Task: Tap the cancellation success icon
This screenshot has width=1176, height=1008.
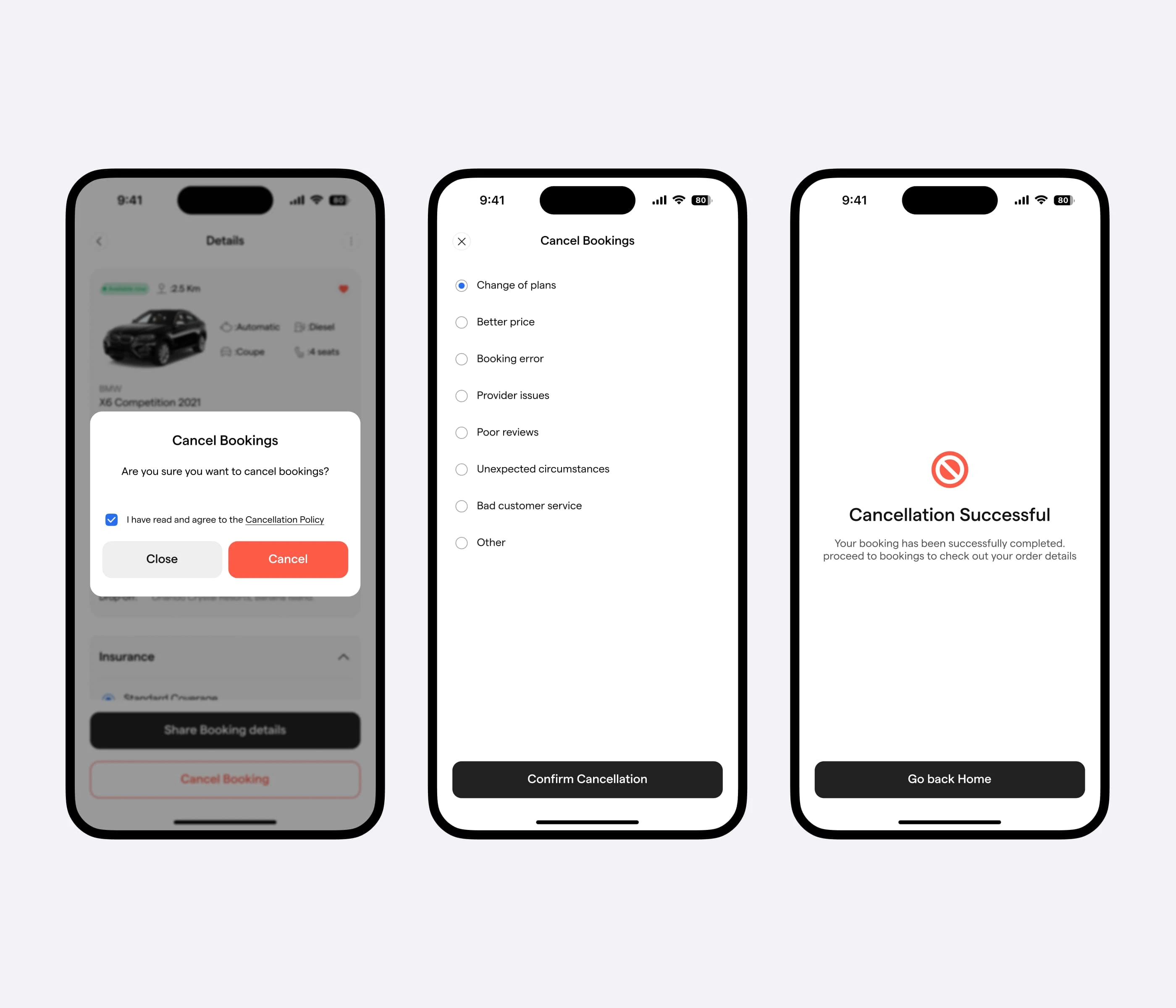Action: tap(949, 469)
